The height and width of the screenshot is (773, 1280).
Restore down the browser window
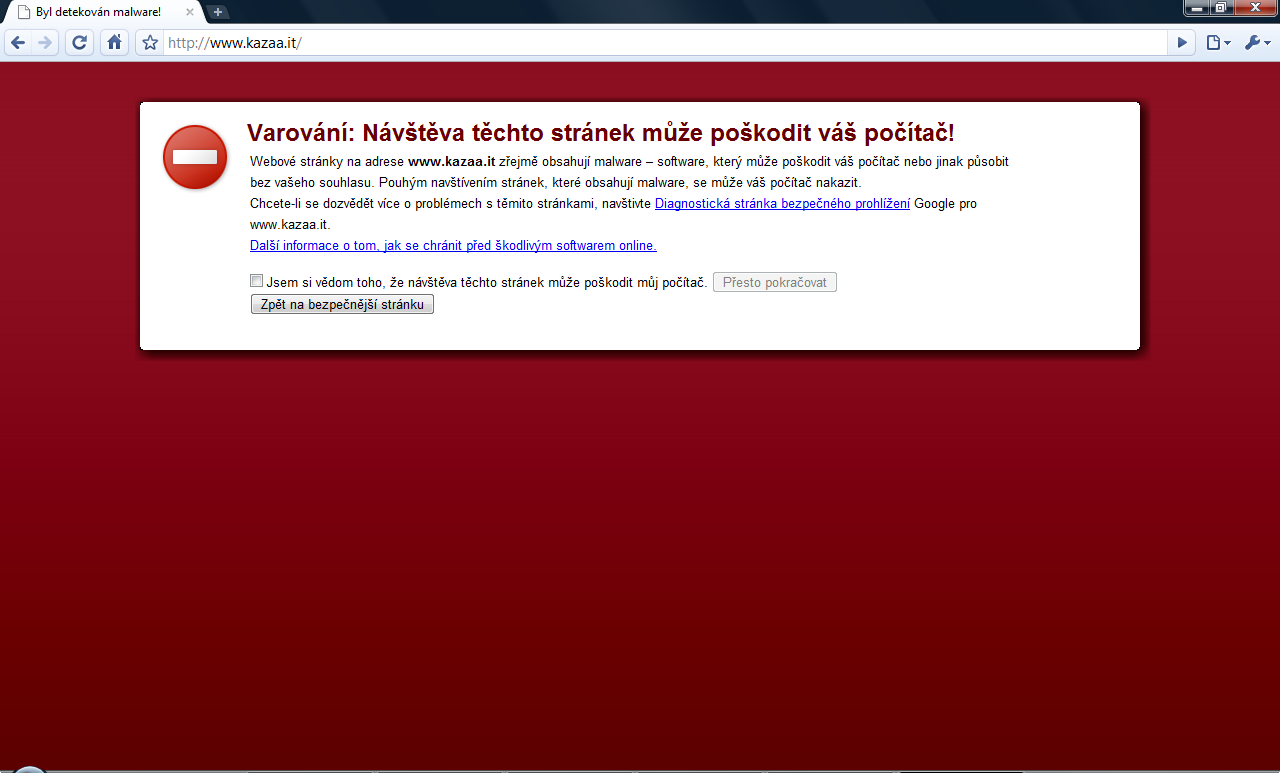click(x=1222, y=7)
